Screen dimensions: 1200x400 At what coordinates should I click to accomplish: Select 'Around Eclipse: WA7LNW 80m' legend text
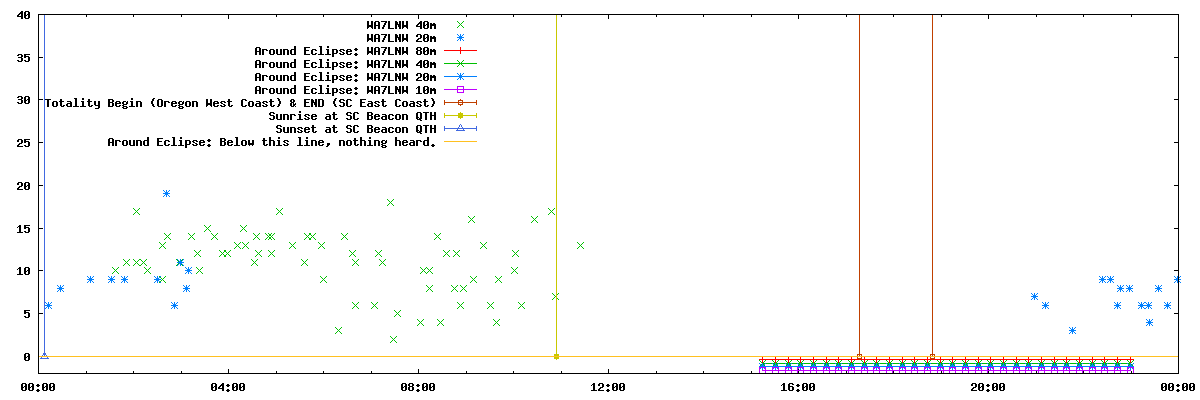click(345, 50)
